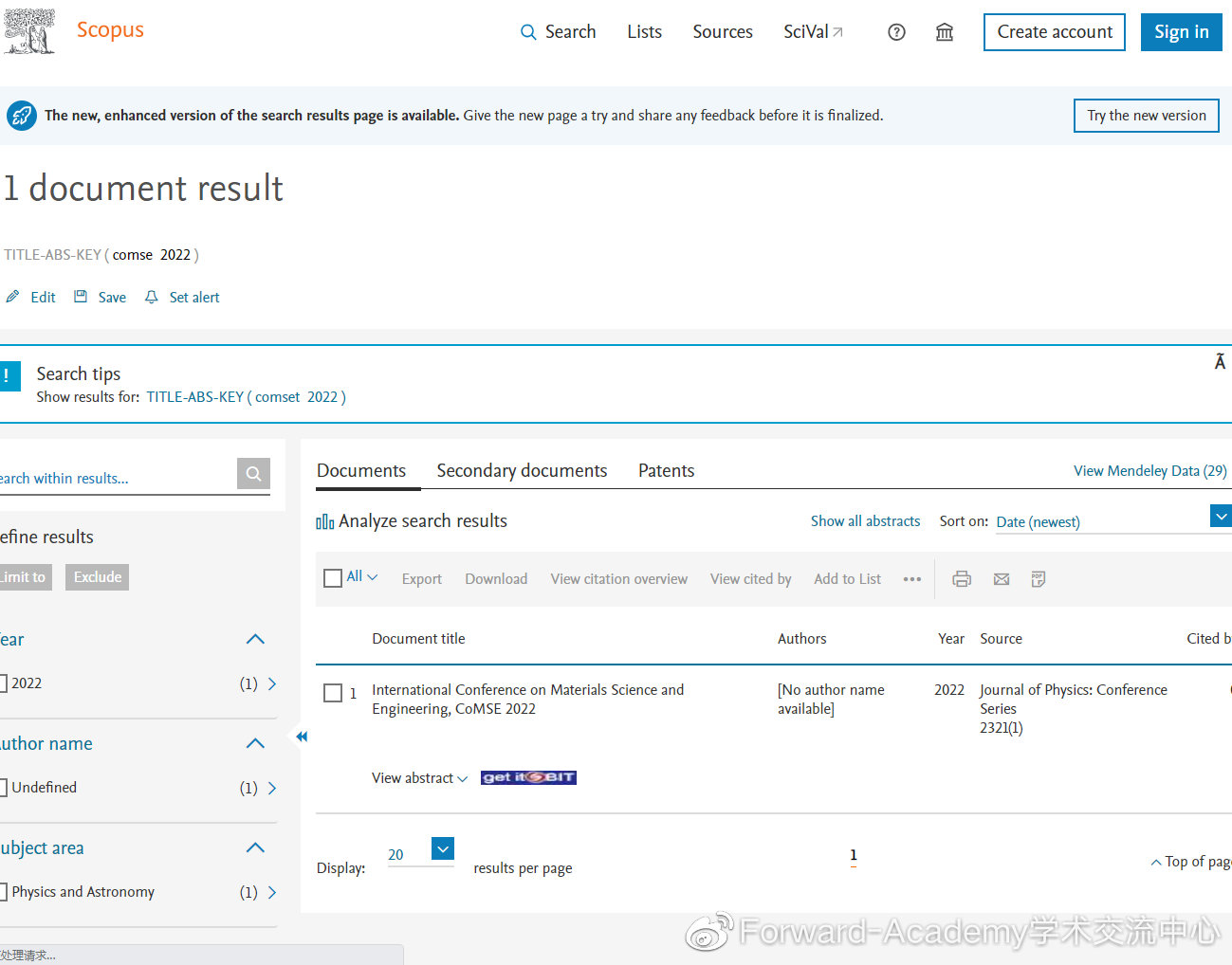
Task: Open View Mendeley Data (29) link
Action: [x=1150, y=471]
